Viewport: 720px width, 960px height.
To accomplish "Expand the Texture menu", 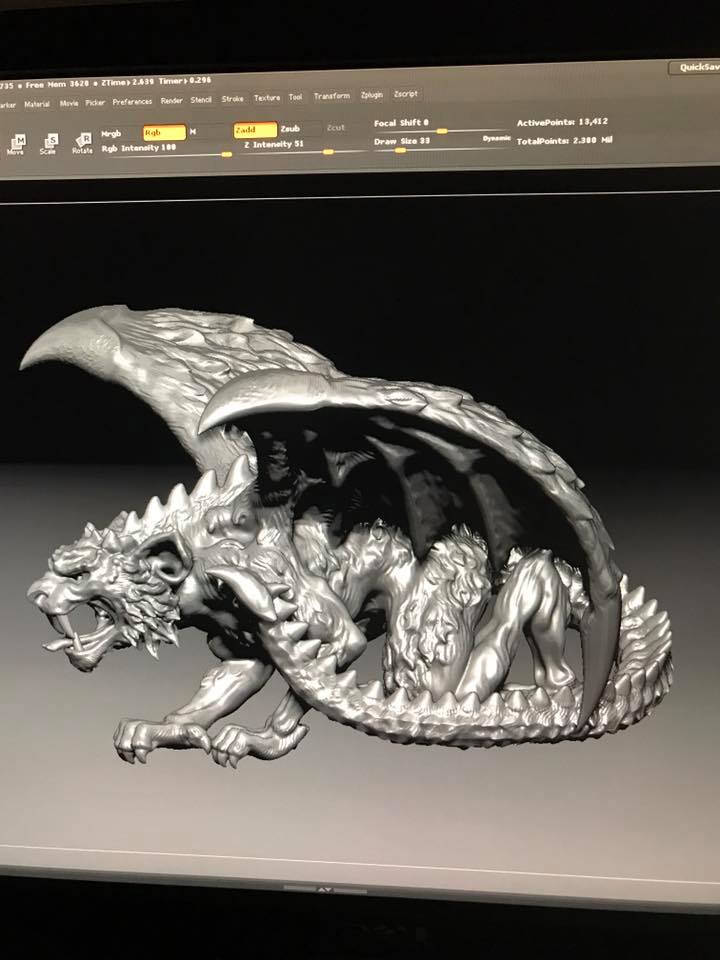I will 267,98.
